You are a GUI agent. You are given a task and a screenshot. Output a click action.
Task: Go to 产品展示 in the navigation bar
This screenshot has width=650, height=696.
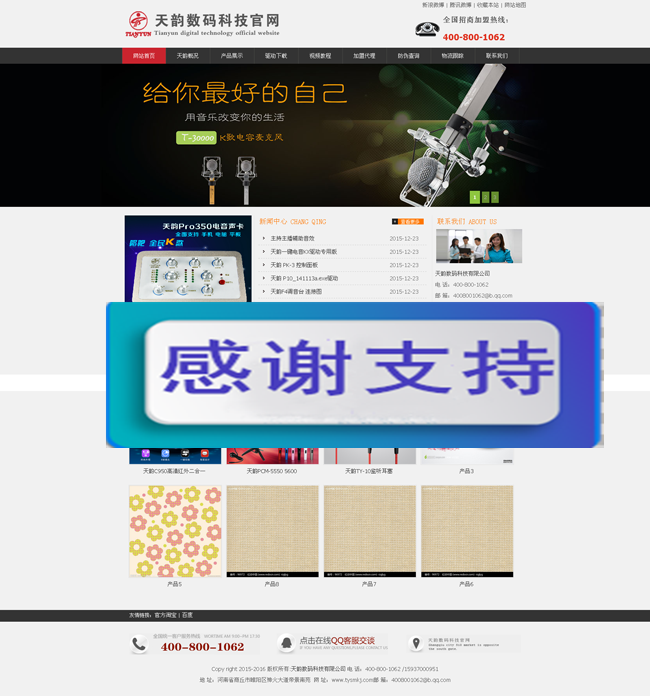(232, 56)
